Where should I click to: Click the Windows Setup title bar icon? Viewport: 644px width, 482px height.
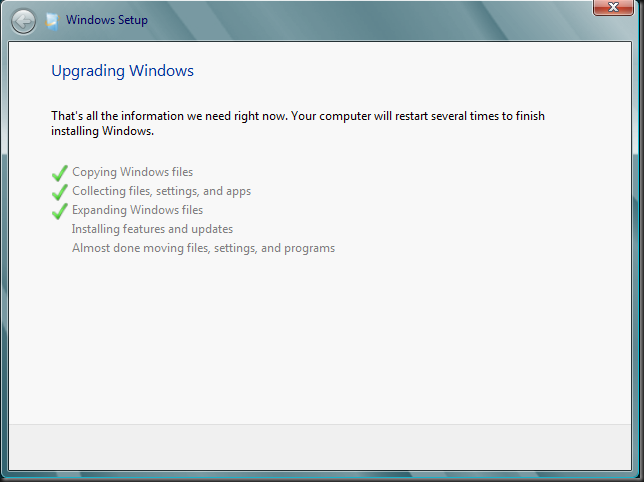click(52, 21)
